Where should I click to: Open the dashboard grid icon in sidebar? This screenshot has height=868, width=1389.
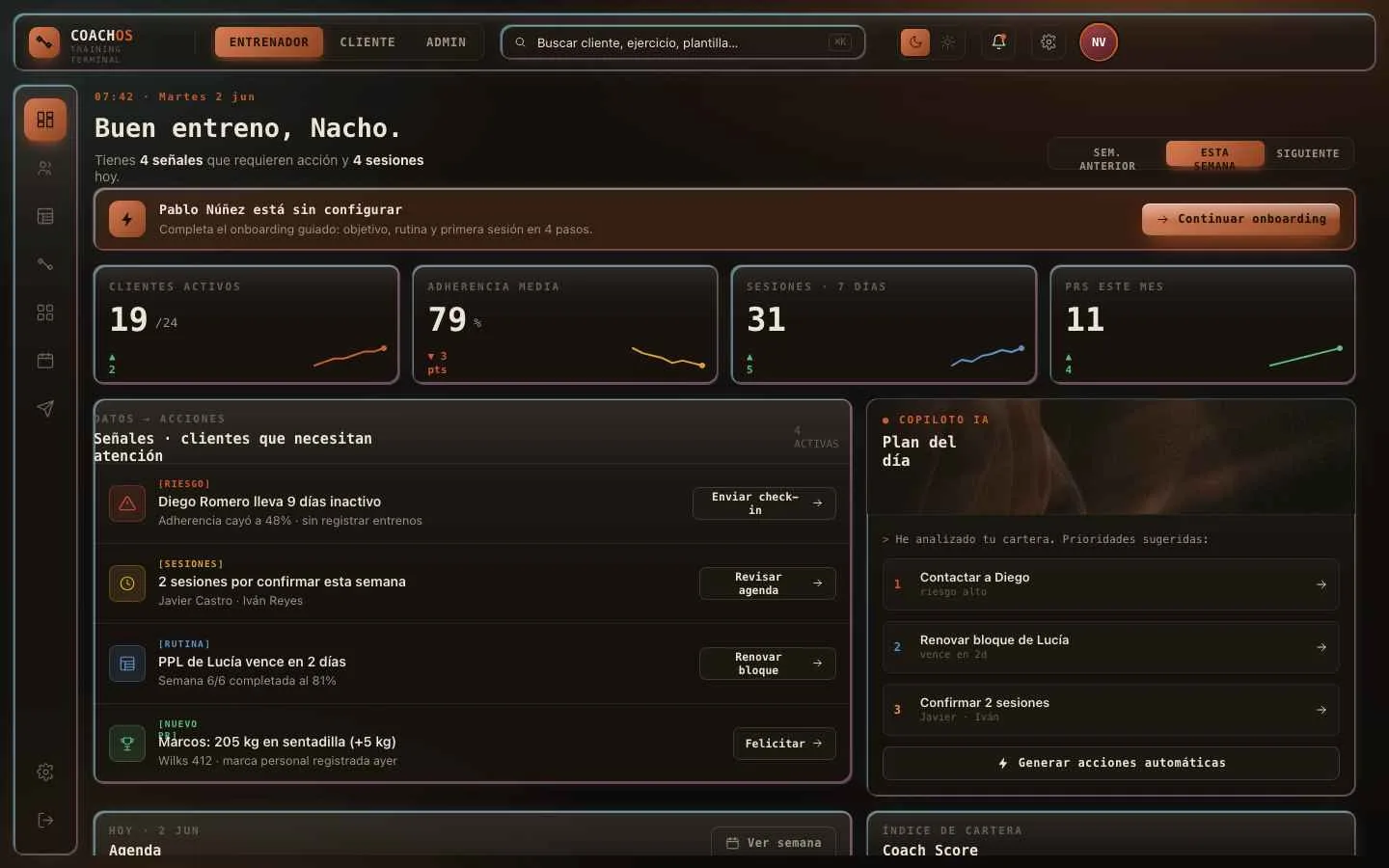[x=45, y=120]
